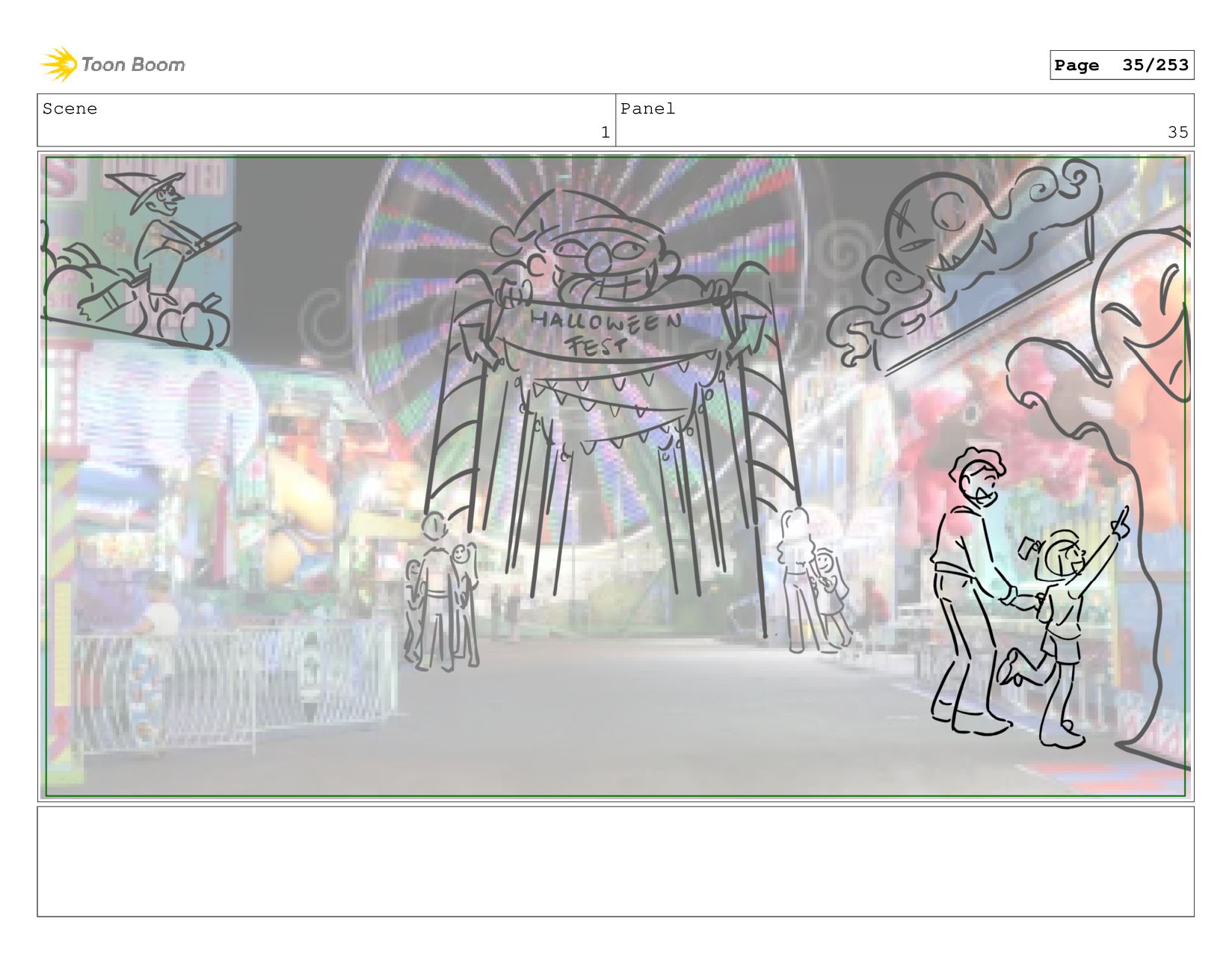Select the "Scene" header label
This screenshot has width=1232, height=954.
tap(70, 108)
